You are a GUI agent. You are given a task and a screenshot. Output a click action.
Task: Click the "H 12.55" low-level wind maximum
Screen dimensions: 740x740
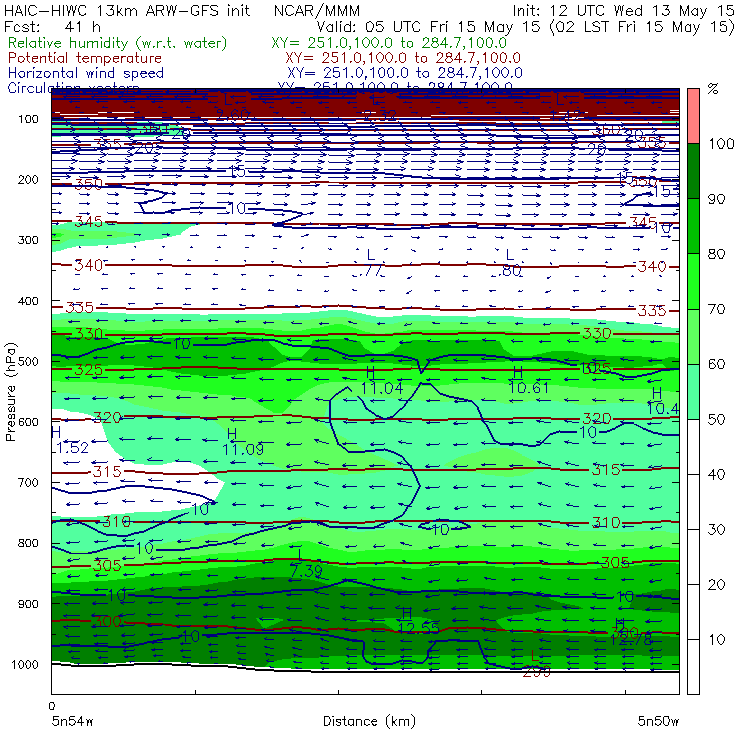(418, 621)
